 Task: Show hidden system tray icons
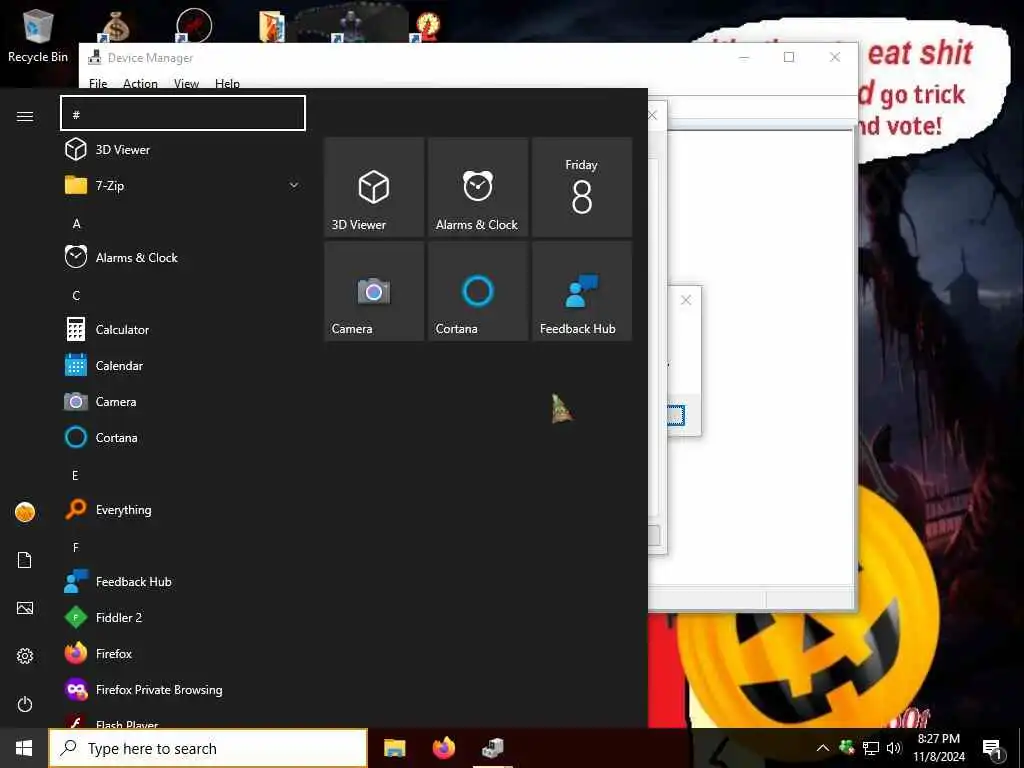[823, 748]
